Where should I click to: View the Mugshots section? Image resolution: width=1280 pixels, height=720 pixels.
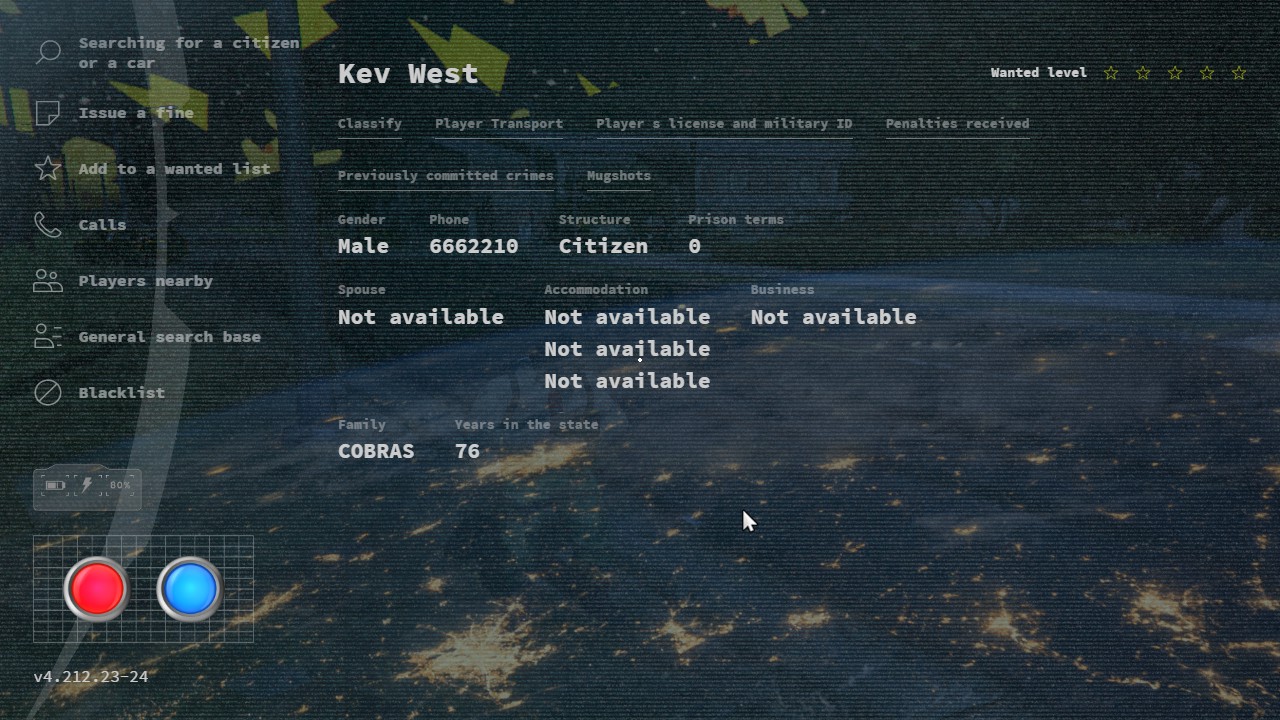[x=618, y=176]
